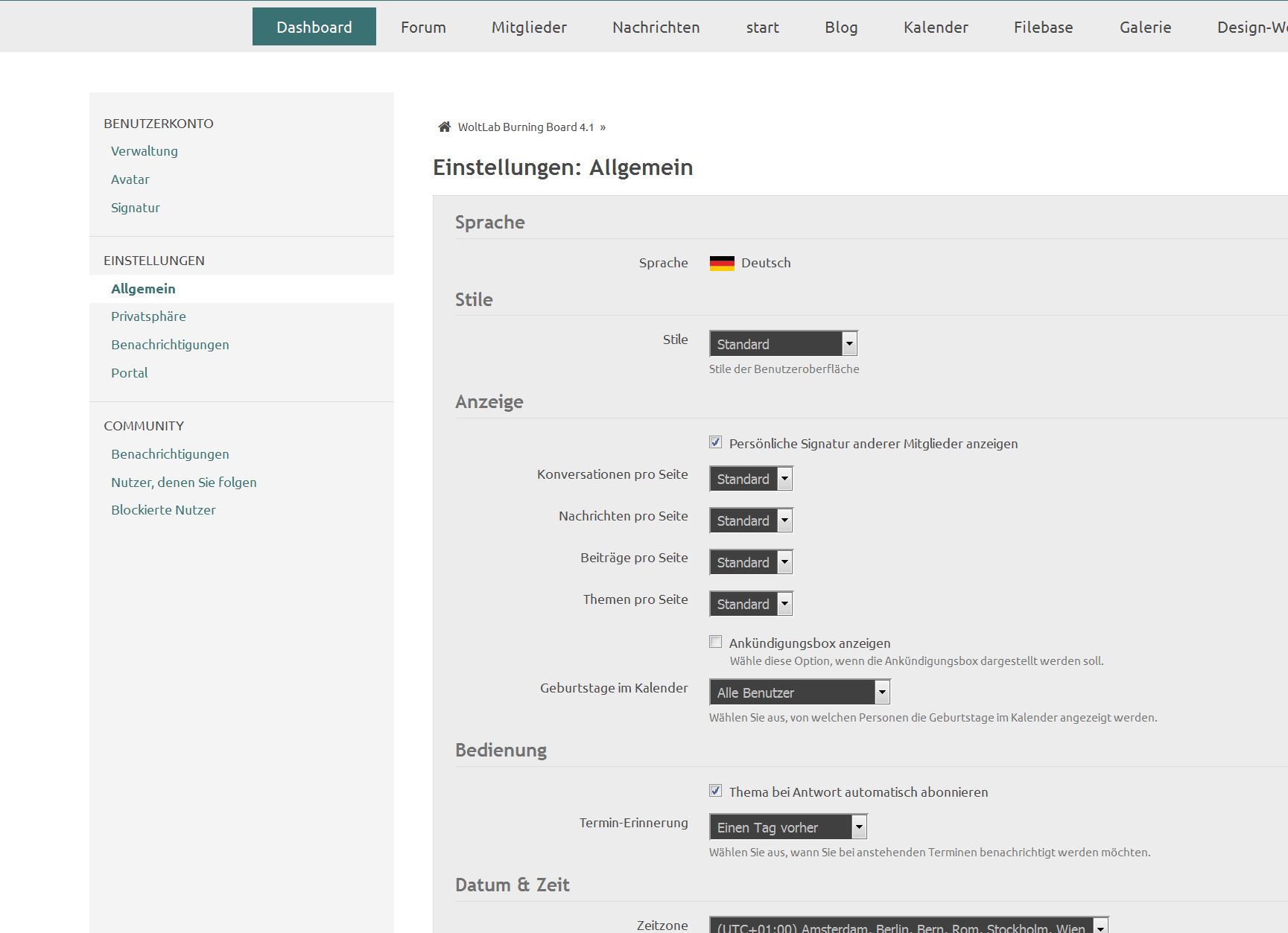Switch to the Kalender tab

tap(936, 28)
